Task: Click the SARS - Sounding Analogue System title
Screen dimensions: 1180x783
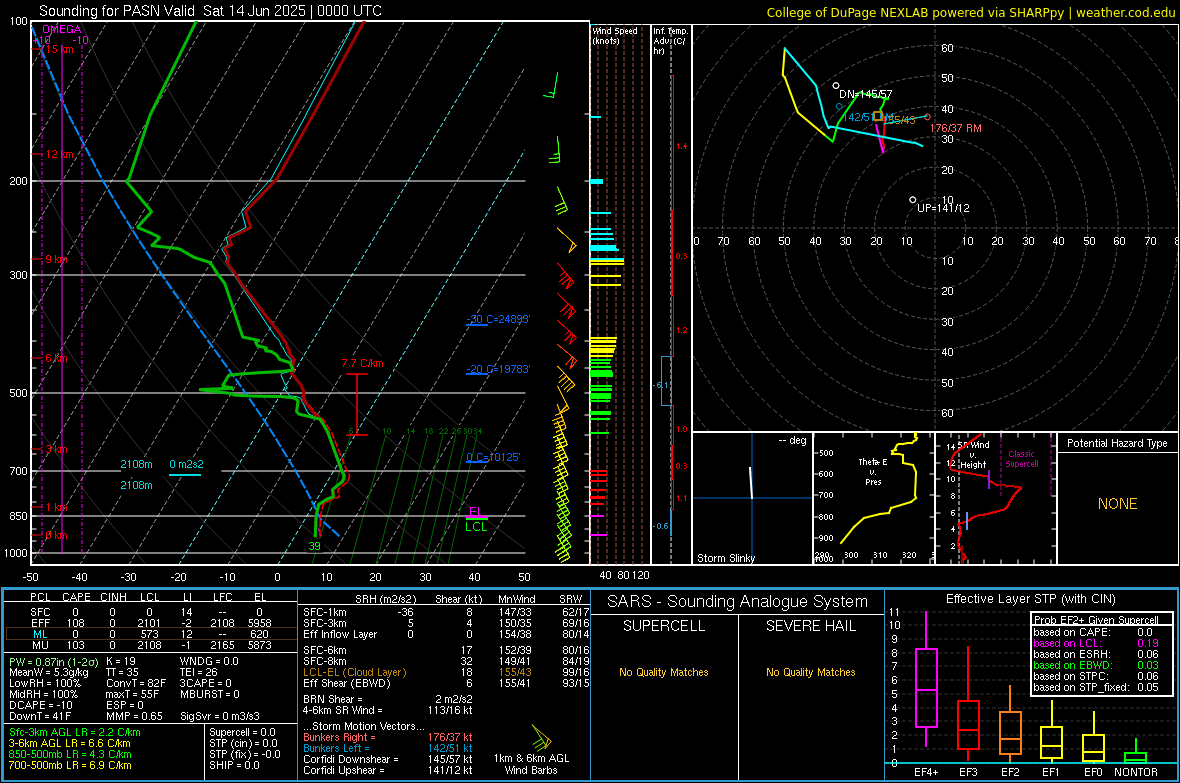Action: click(x=738, y=602)
